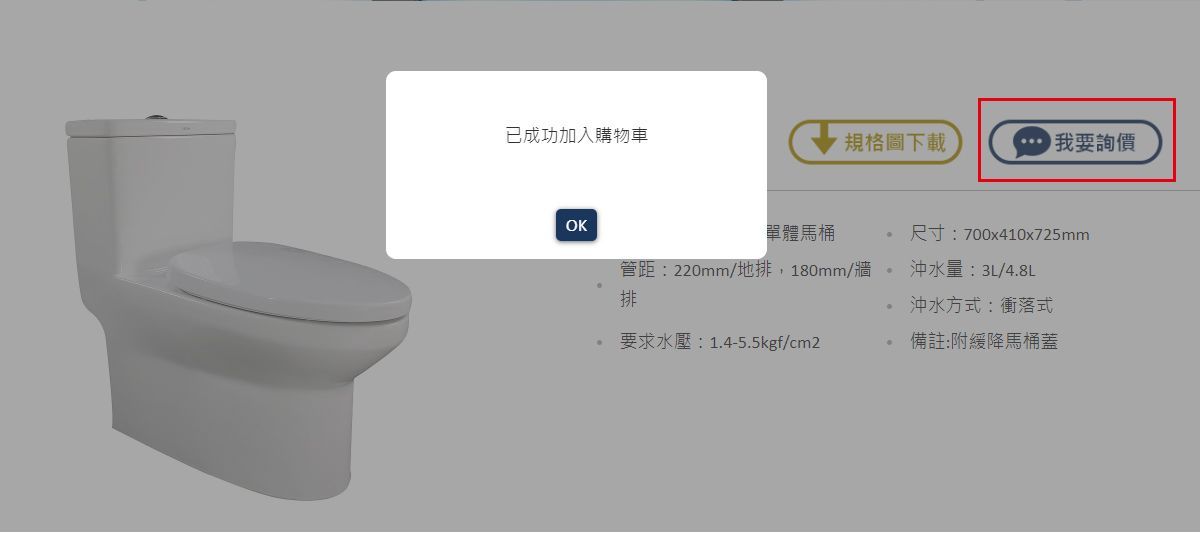
Task: Click the 沖水方式 衝落式 spec line
Action: tap(981, 306)
